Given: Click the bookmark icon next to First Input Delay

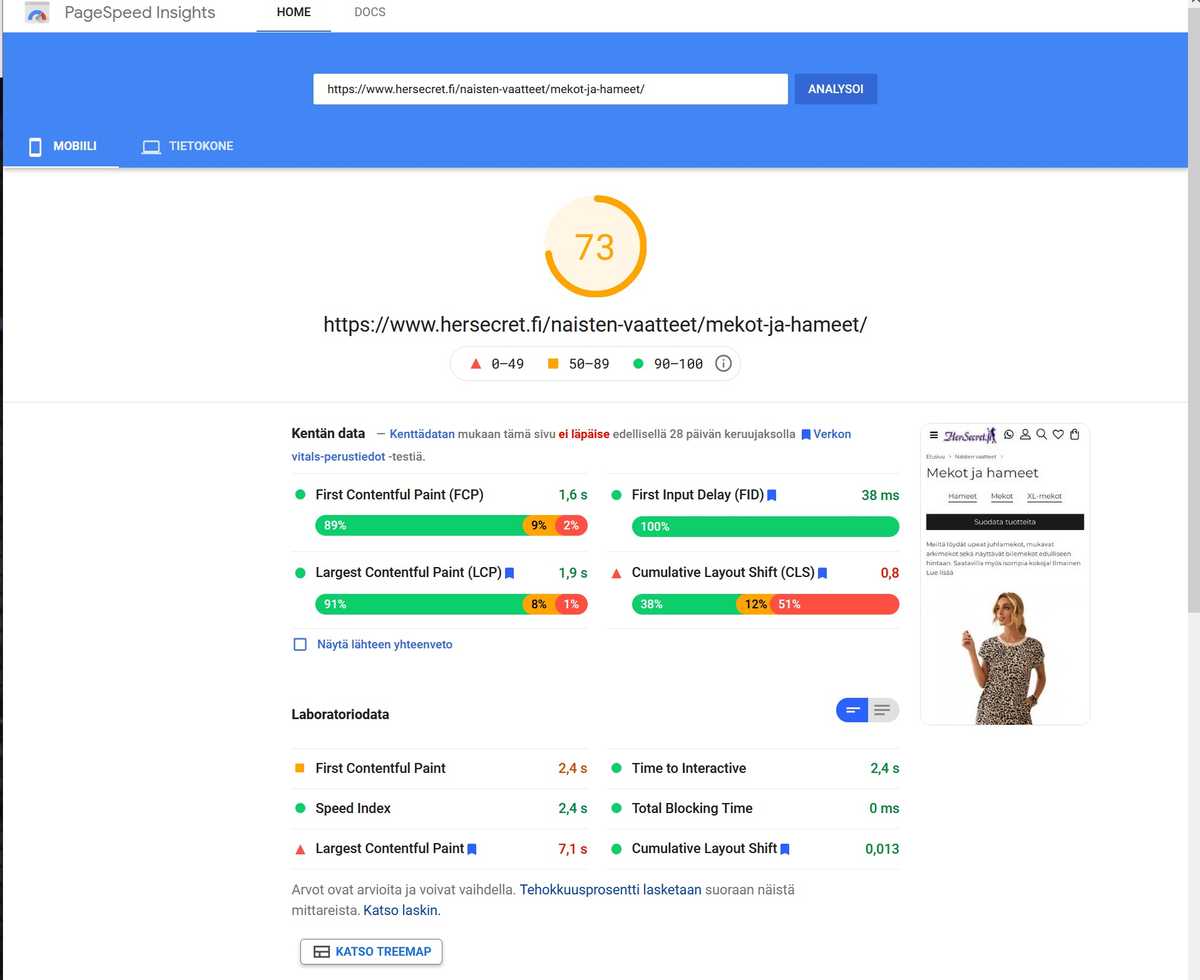Looking at the screenshot, I should (772, 495).
